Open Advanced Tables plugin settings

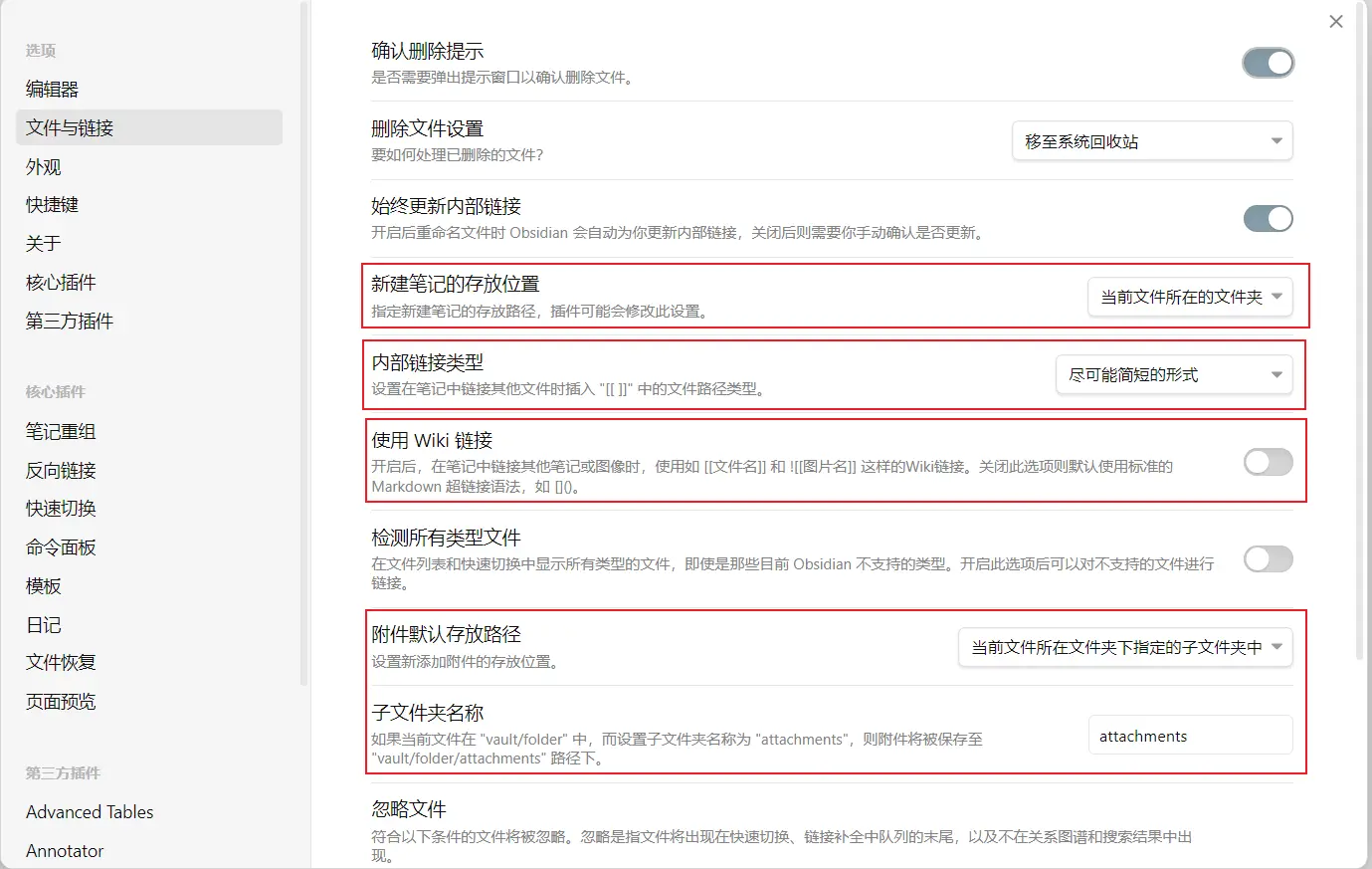tap(90, 812)
